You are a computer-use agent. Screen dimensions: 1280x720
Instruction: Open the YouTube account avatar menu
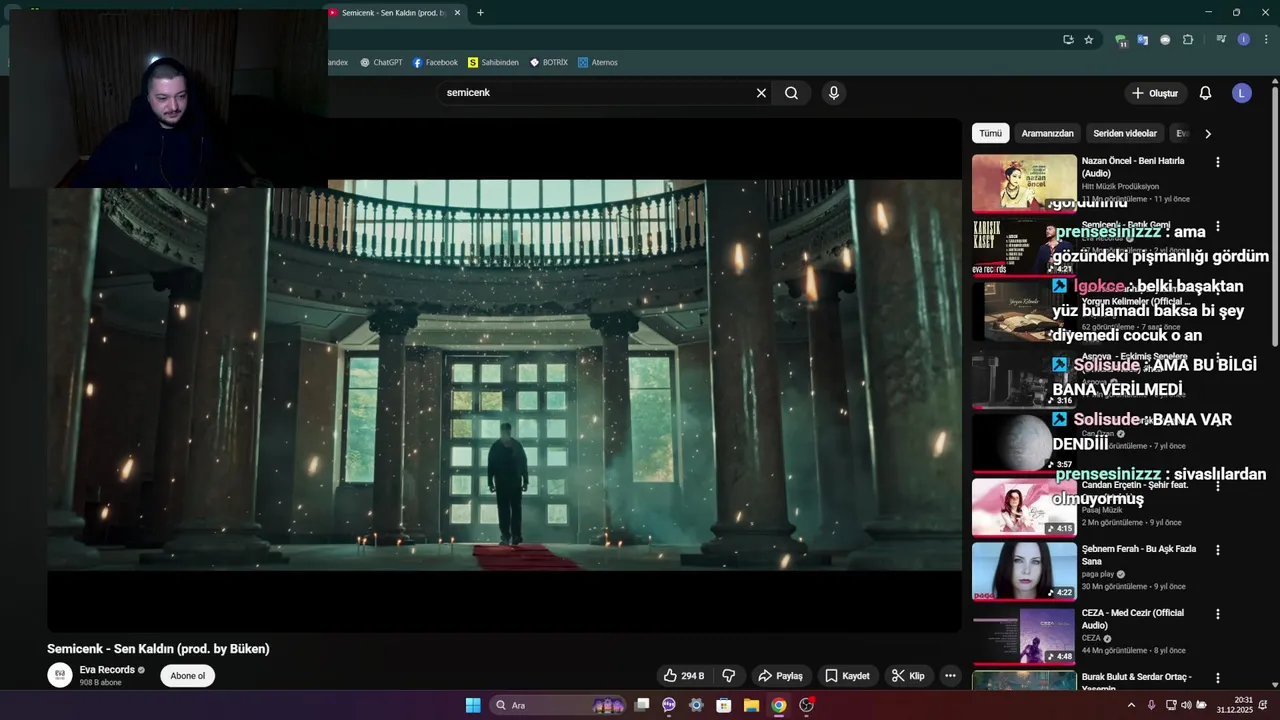click(x=1242, y=93)
